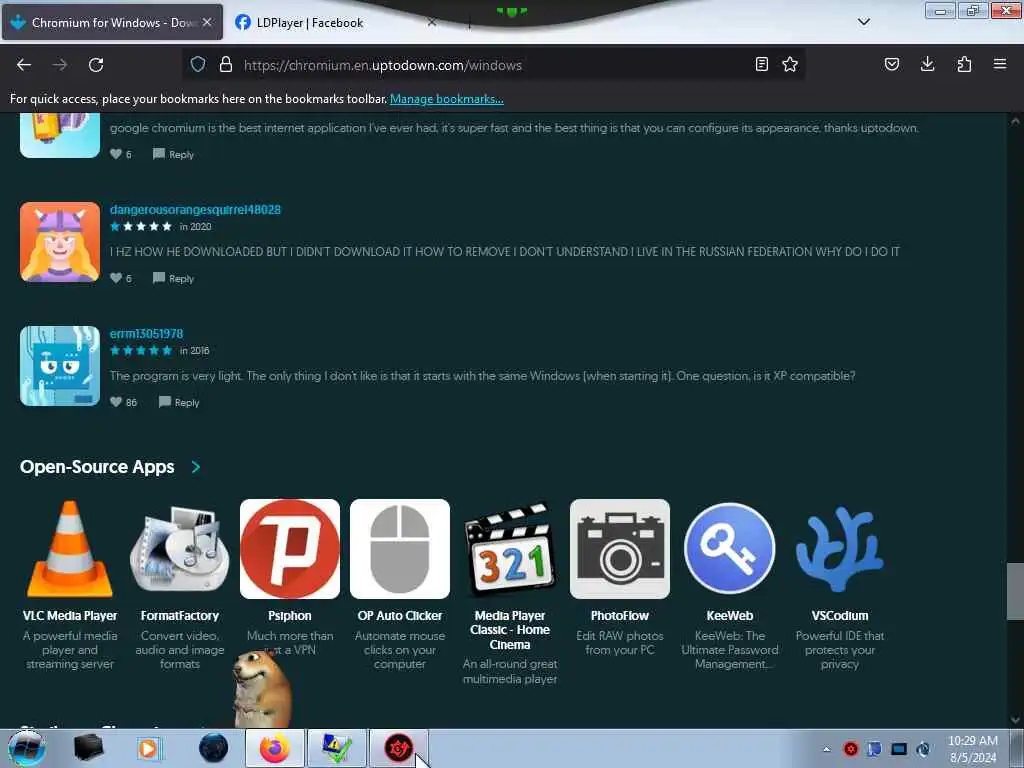Viewport: 1024px width, 768px height.
Task: Click the OP Auto Clicker title
Action: click(x=400, y=616)
